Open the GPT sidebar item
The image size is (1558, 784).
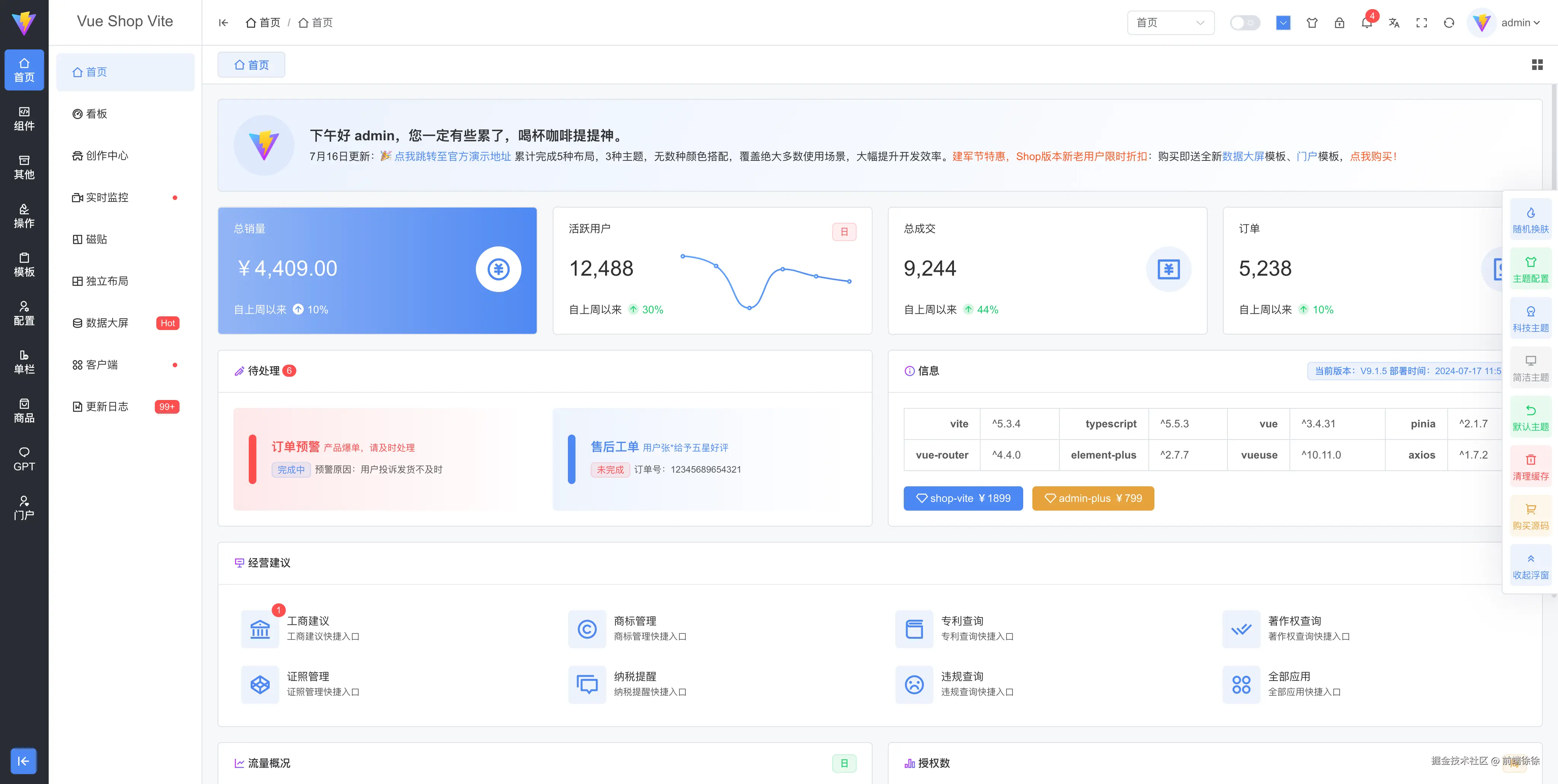[24, 459]
